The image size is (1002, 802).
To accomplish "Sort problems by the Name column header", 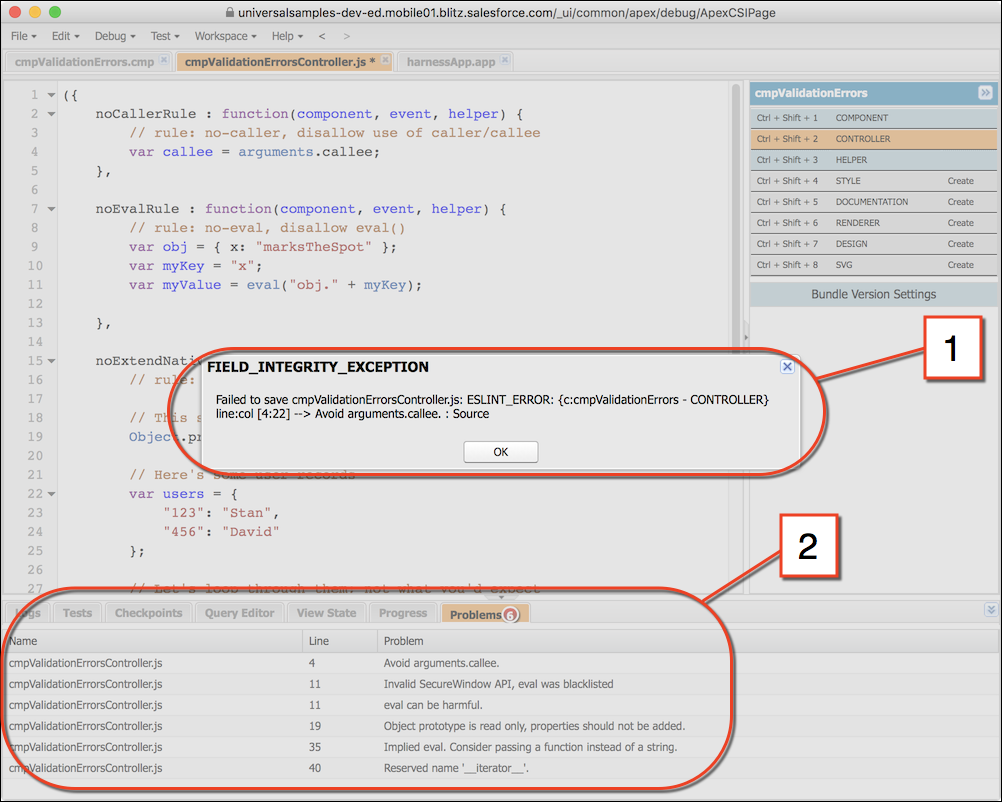I will pyautogui.click(x=153, y=641).
